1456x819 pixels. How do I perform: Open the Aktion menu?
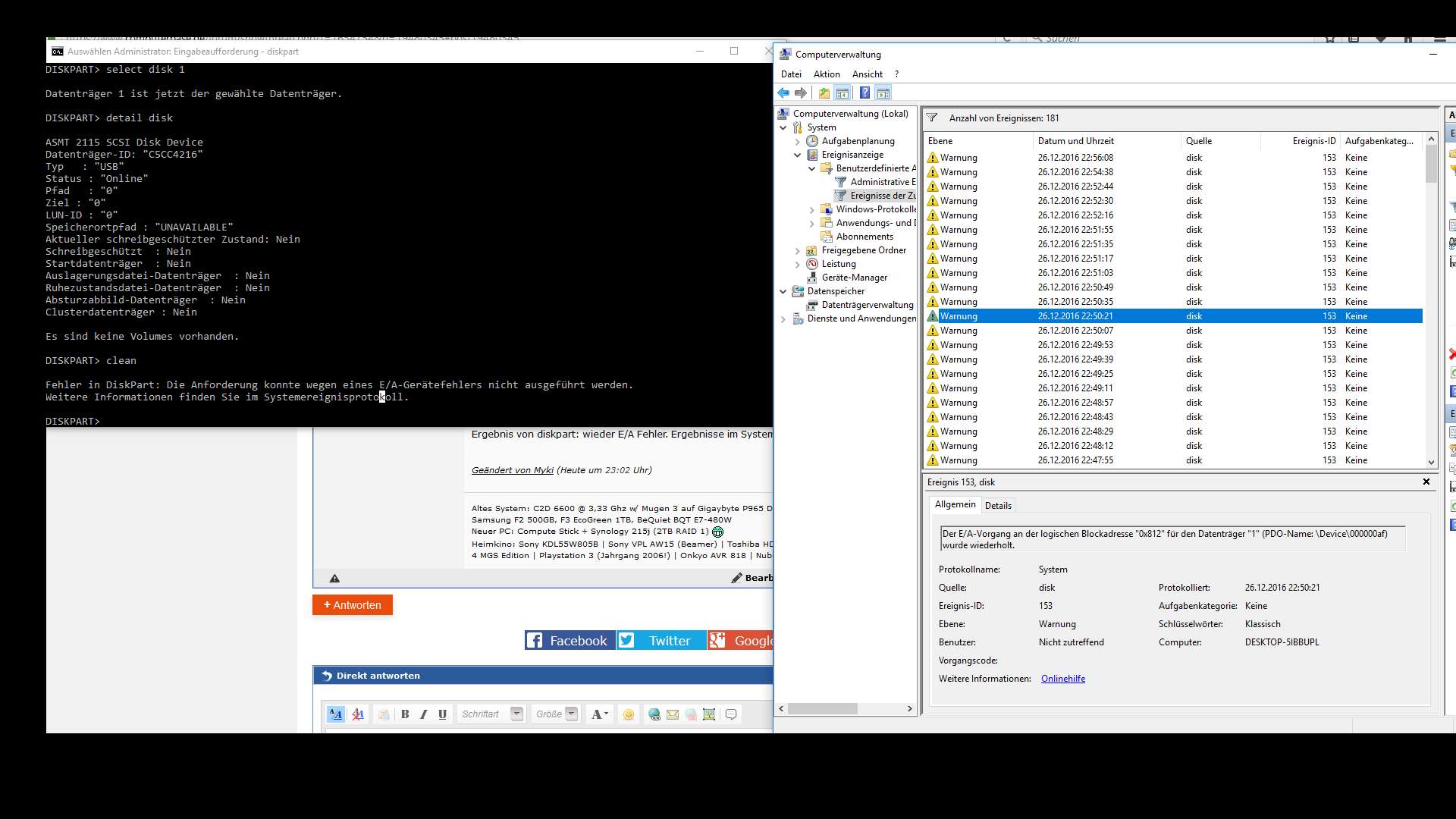click(x=826, y=74)
